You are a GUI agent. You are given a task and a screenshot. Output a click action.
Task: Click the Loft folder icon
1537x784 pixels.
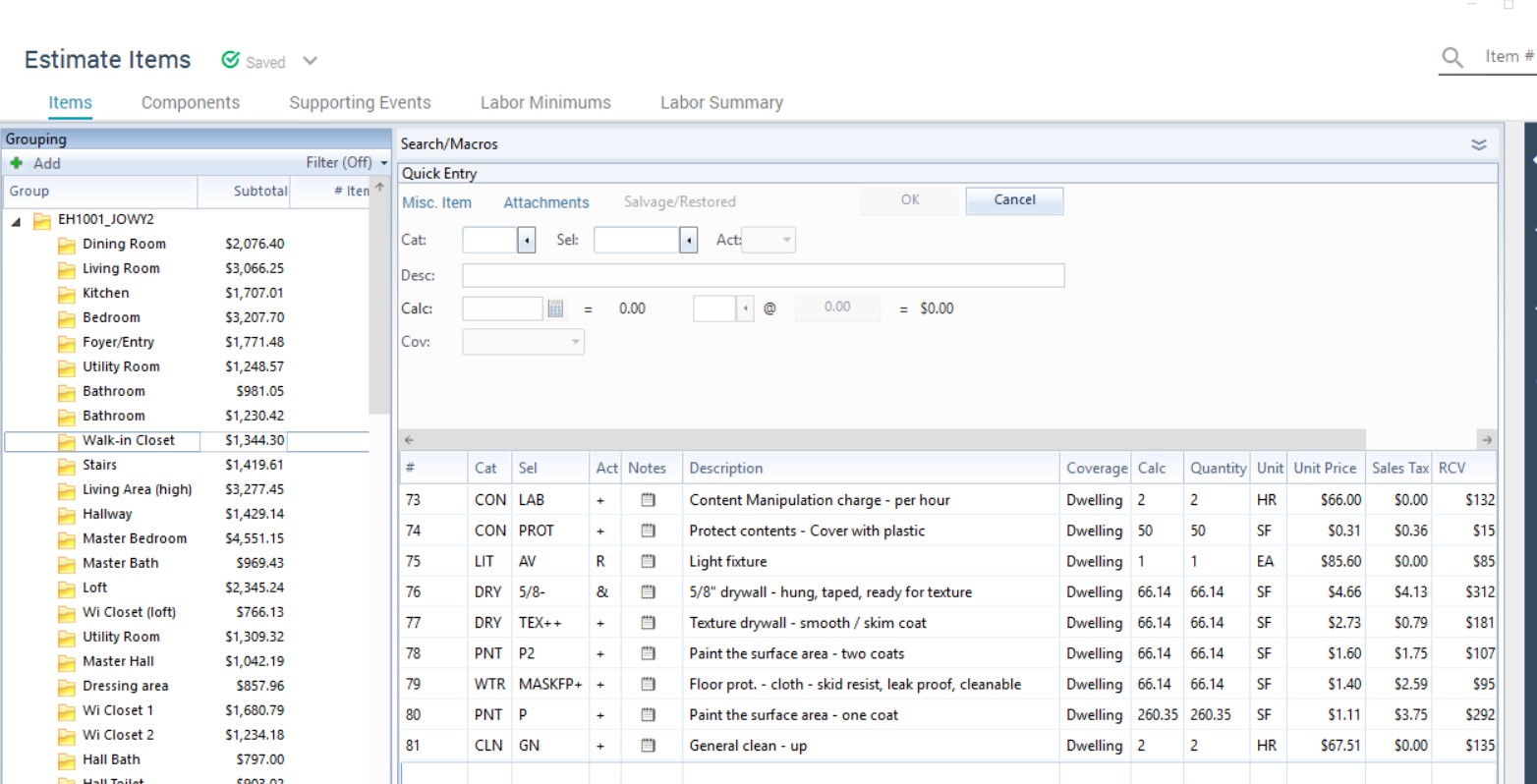(67, 588)
